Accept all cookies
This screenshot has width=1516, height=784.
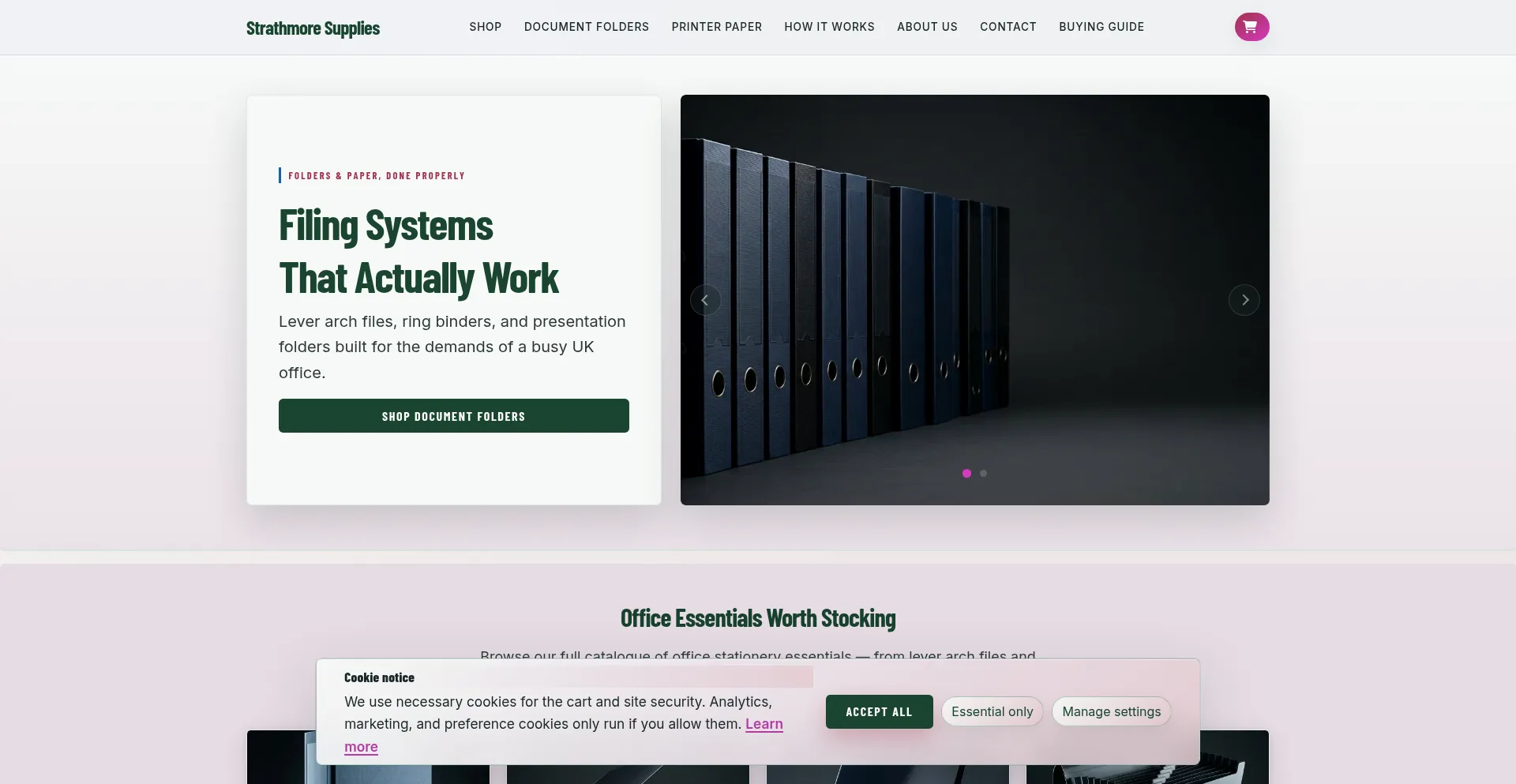[x=880, y=712]
